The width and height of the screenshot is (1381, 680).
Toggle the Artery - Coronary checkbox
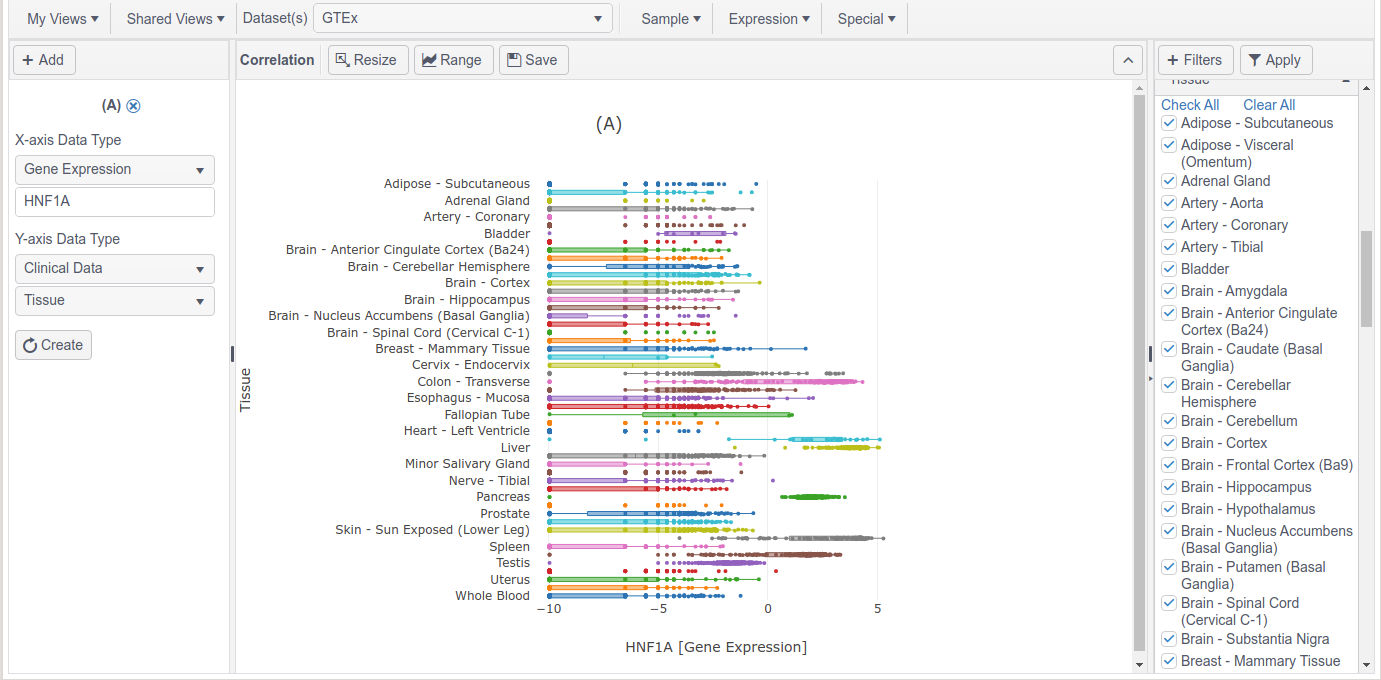click(x=1168, y=225)
